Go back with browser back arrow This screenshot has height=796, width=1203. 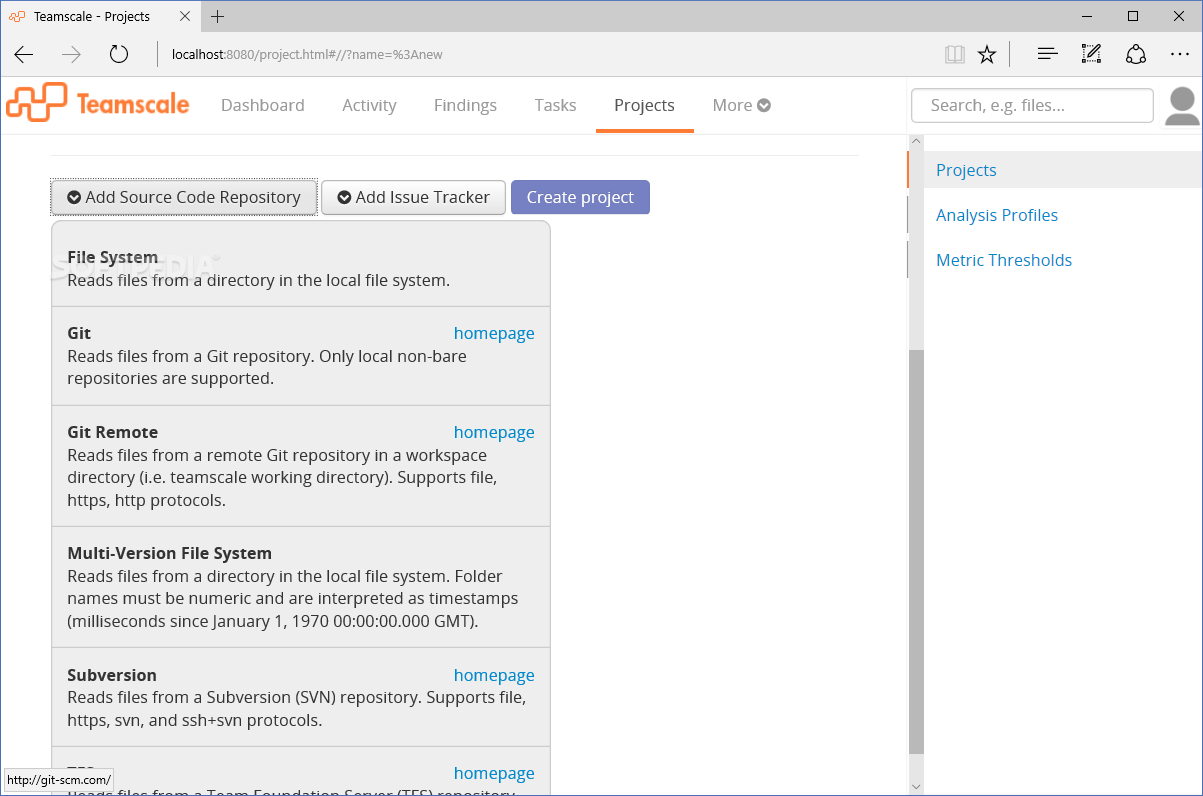[x=24, y=55]
